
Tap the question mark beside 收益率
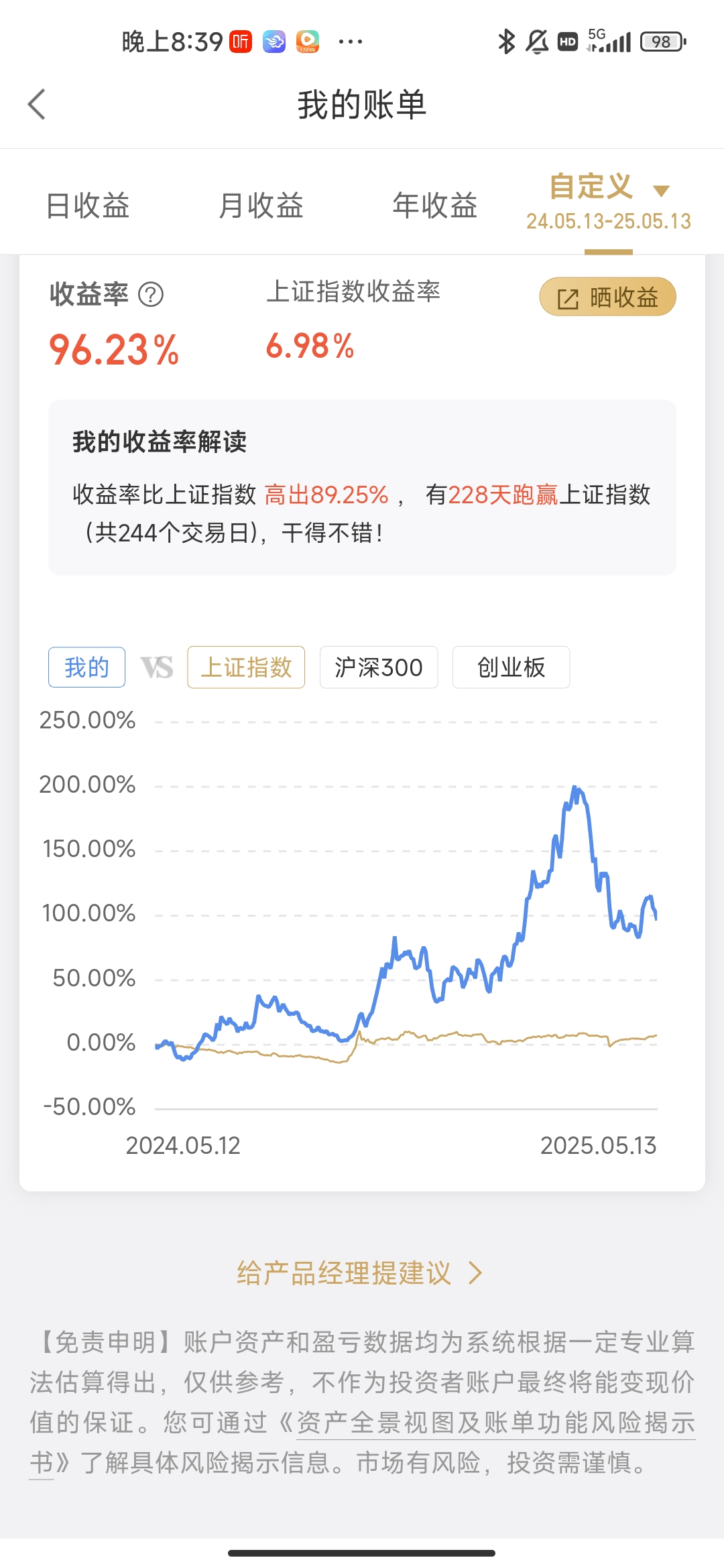click(151, 294)
